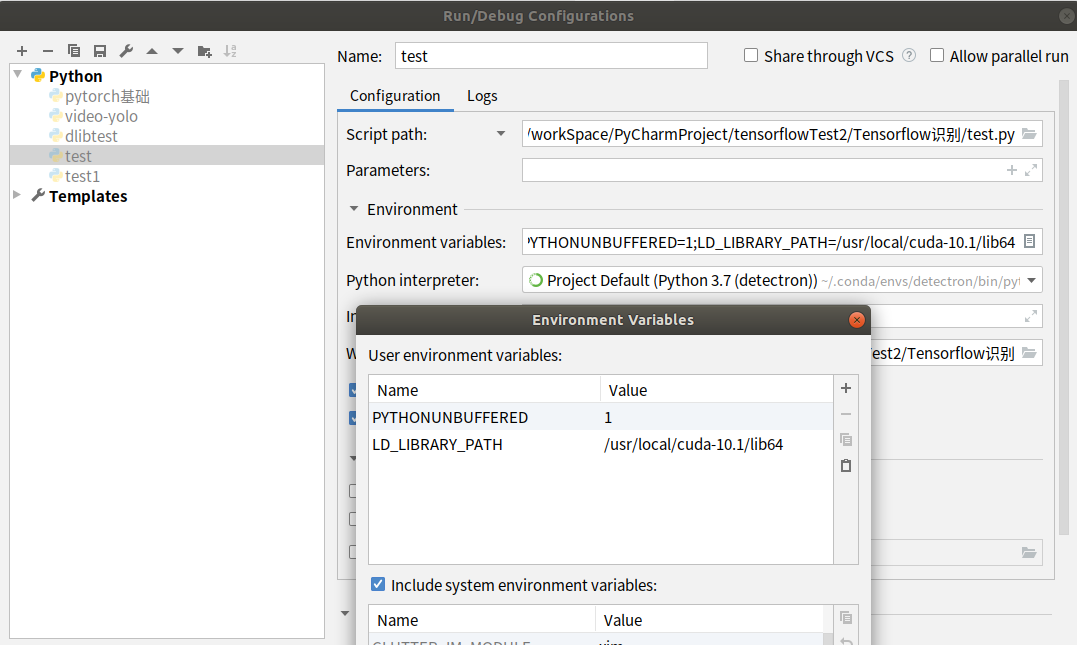Create new folder for configurations
Image resolution: width=1077 pixels, height=645 pixels.
click(x=204, y=51)
